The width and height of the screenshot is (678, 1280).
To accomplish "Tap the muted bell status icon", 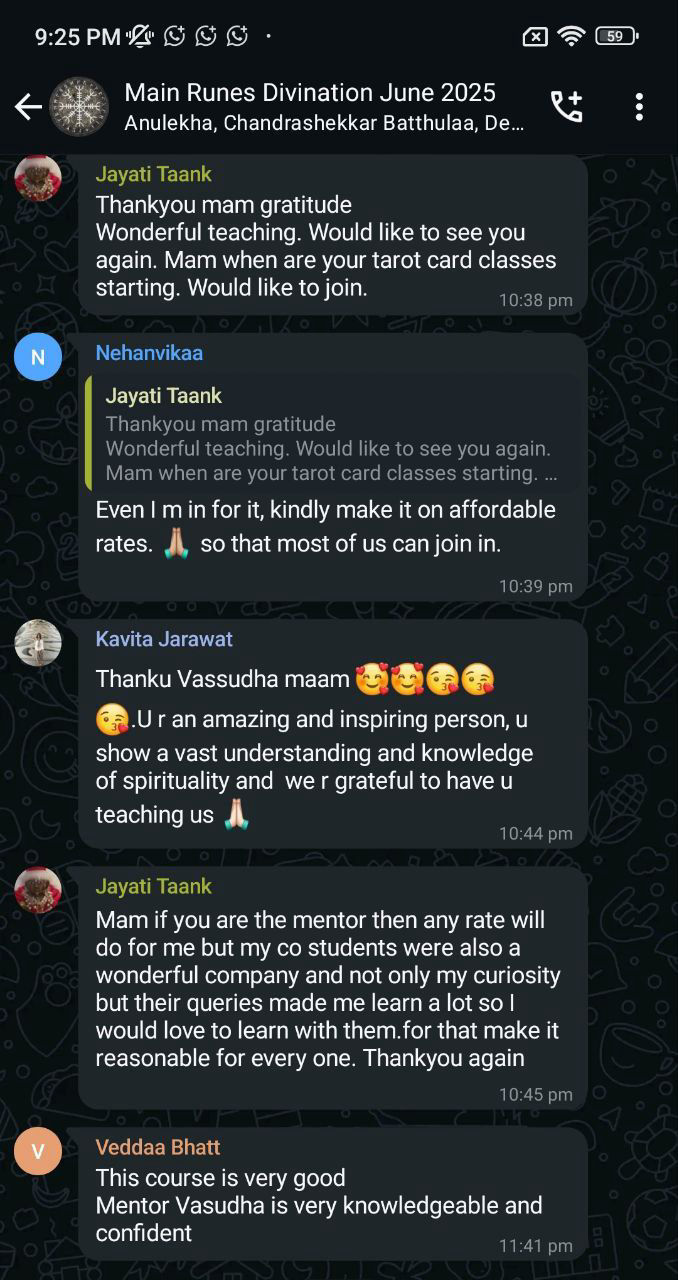I will tap(138, 37).
